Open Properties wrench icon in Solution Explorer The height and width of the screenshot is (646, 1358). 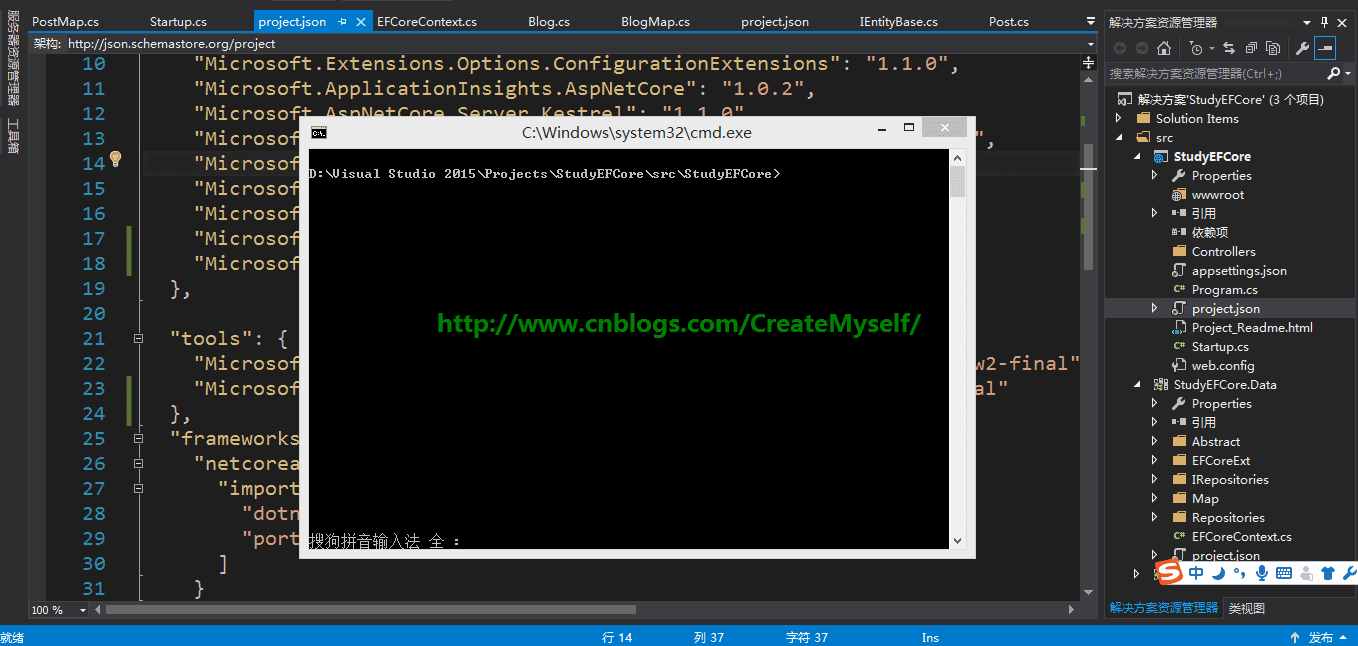[1302, 48]
